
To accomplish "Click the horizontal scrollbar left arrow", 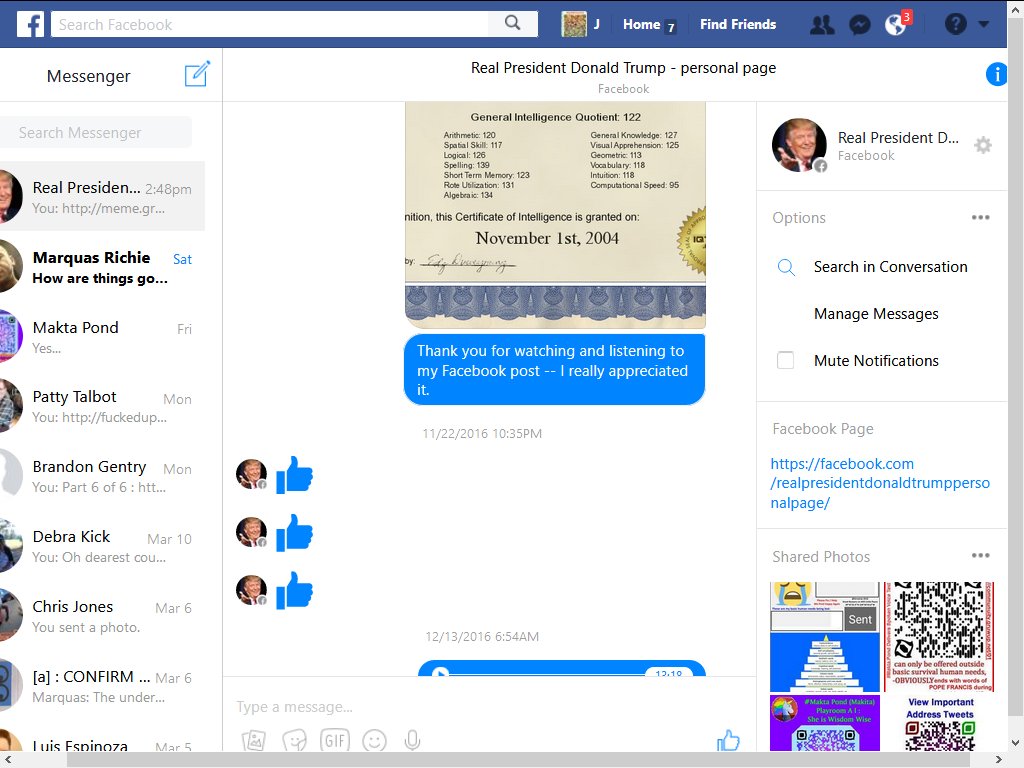I will (8, 760).
